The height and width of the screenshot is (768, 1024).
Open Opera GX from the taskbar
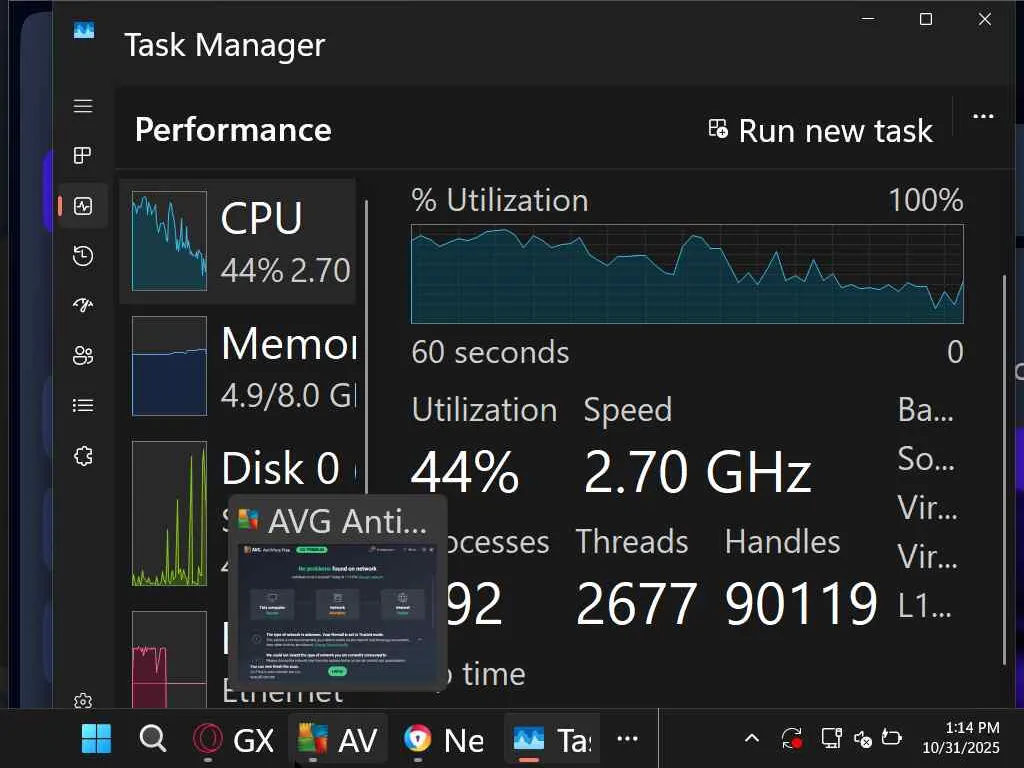click(x=234, y=739)
